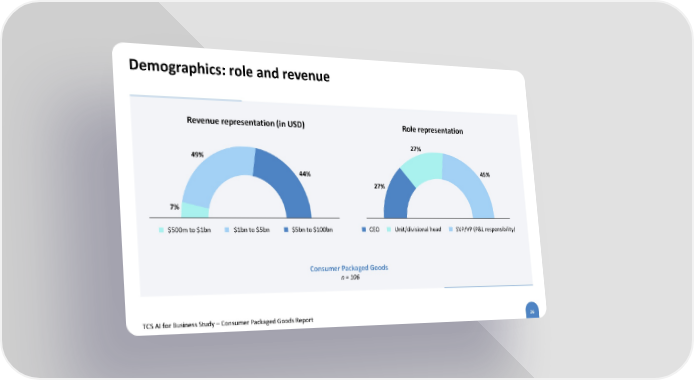This screenshot has height=380, width=694.
Task: Click the blue page number badge
Action: point(532,311)
